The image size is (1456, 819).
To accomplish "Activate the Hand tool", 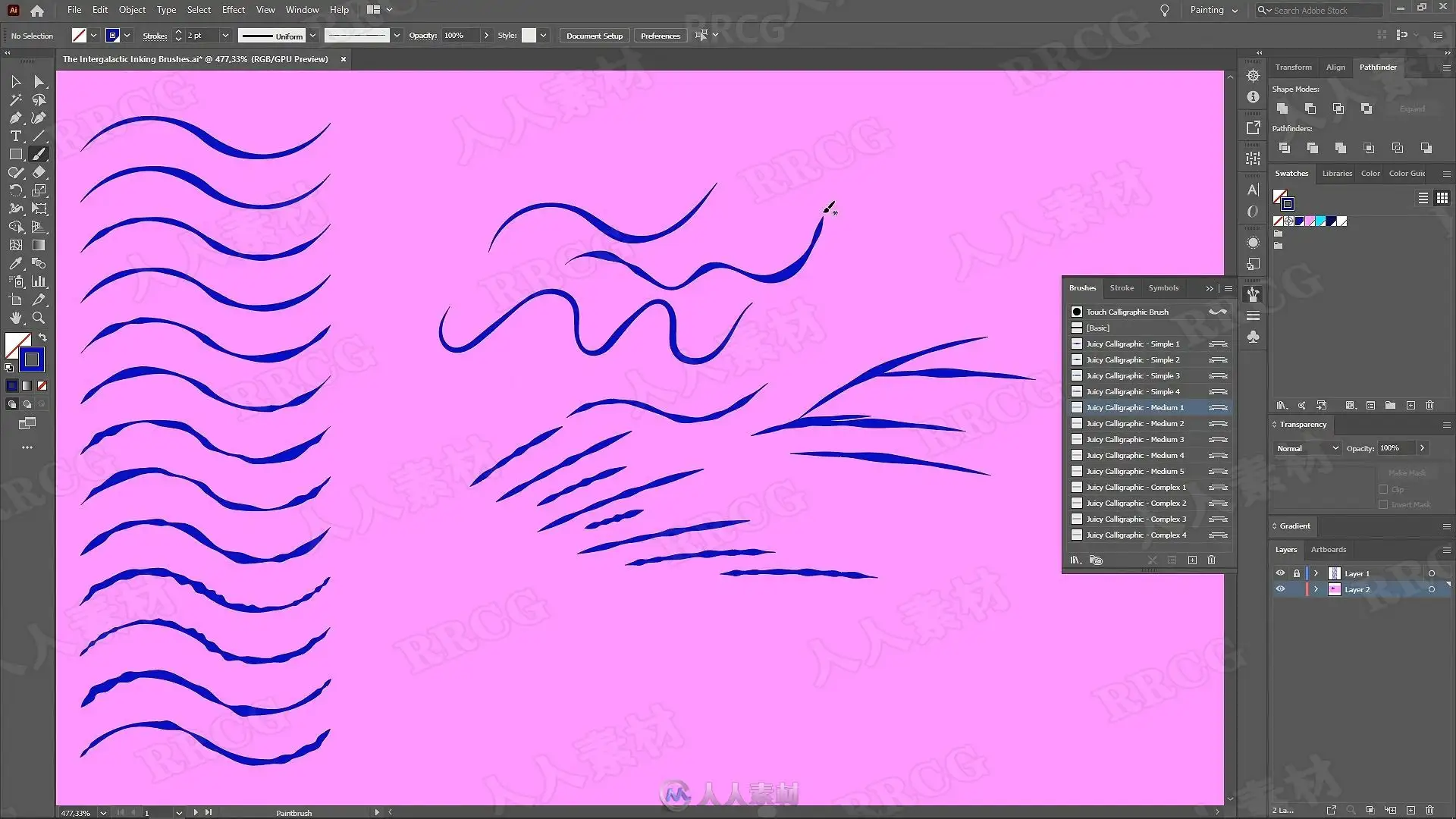I will [16, 318].
